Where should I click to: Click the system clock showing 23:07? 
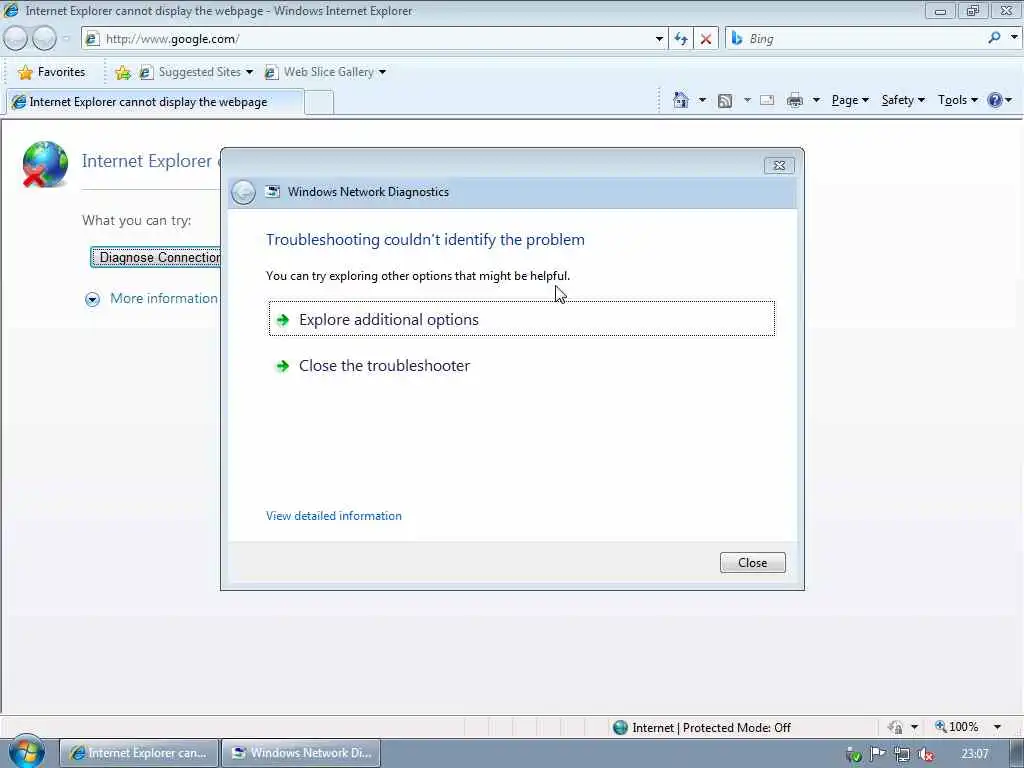974,754
